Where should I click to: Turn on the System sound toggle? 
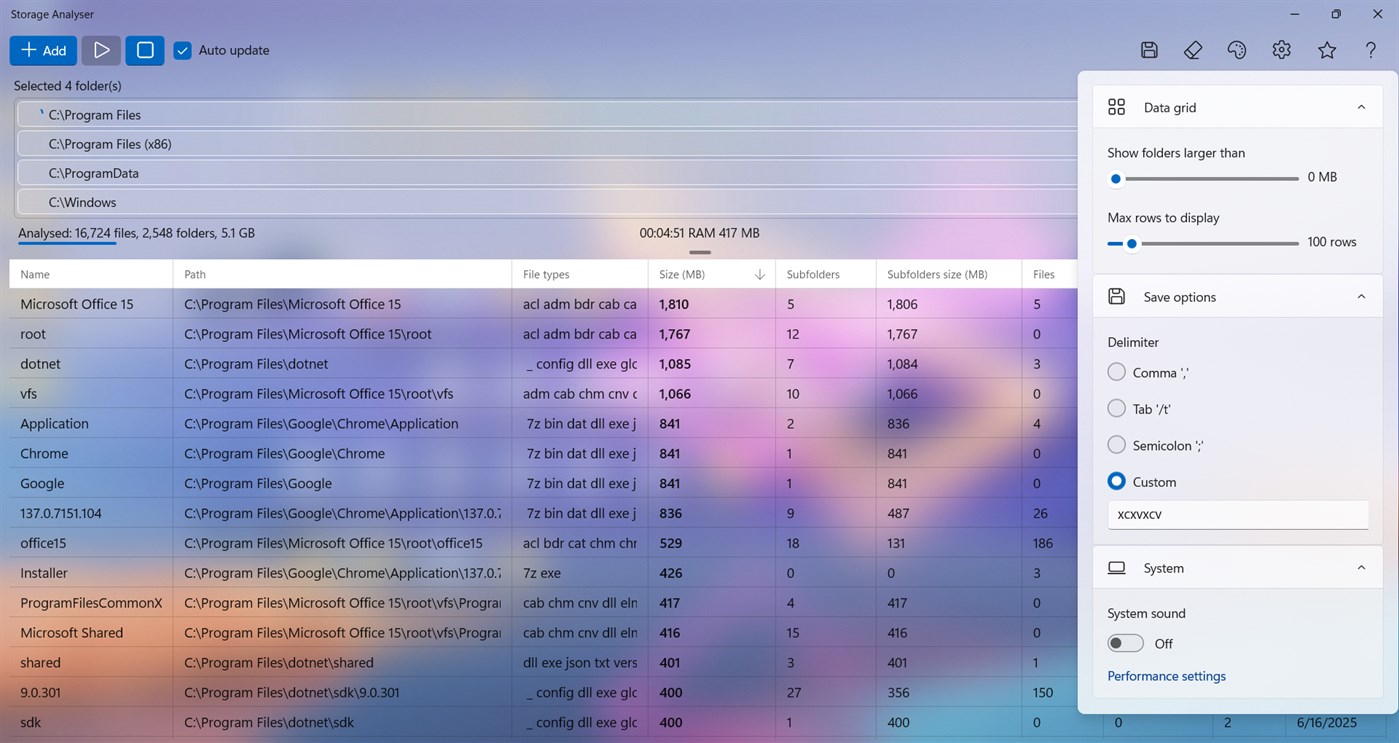point(1125,643)
